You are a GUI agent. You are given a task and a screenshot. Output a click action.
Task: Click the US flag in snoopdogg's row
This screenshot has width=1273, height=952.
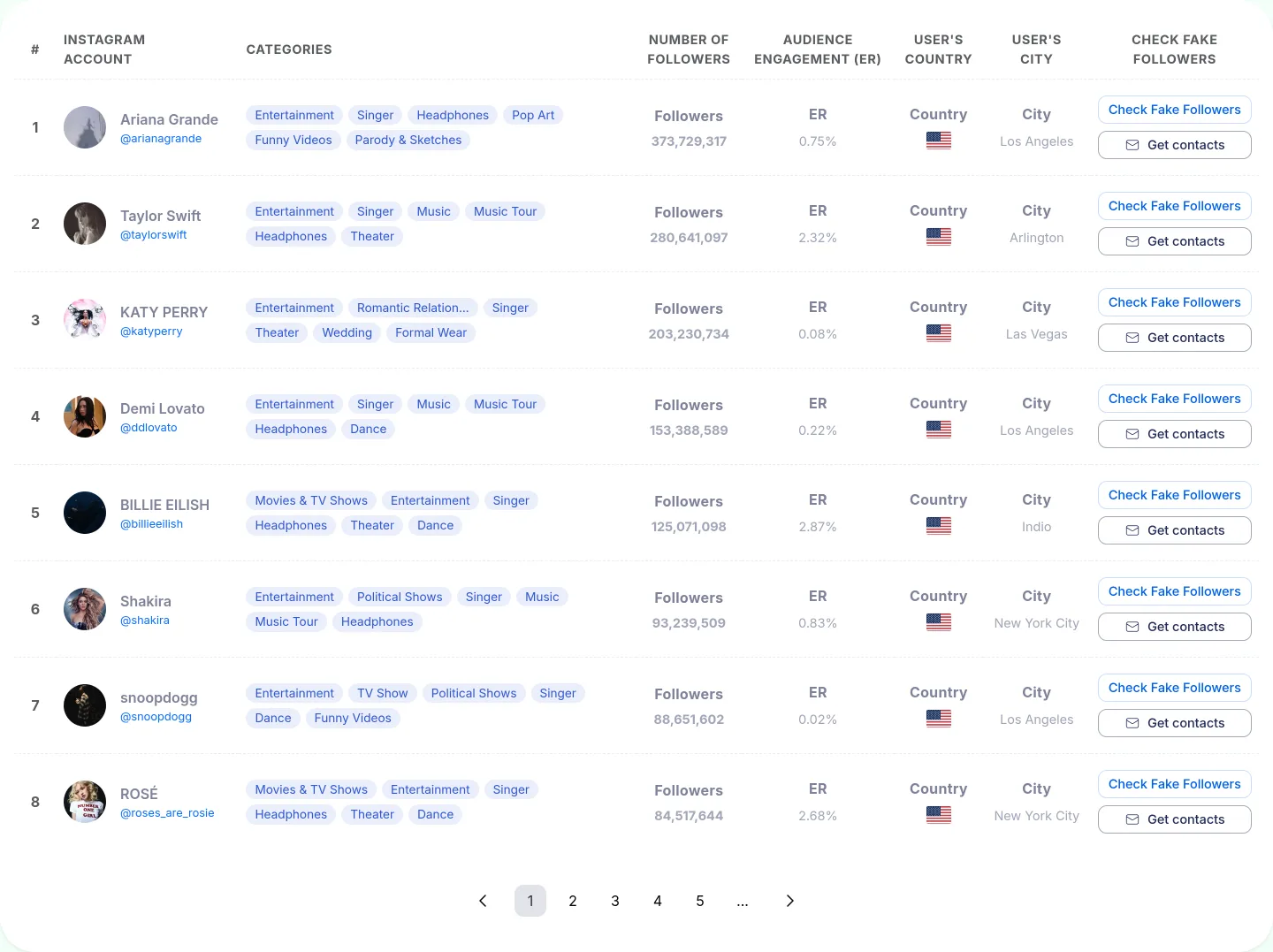coord(939,719)
